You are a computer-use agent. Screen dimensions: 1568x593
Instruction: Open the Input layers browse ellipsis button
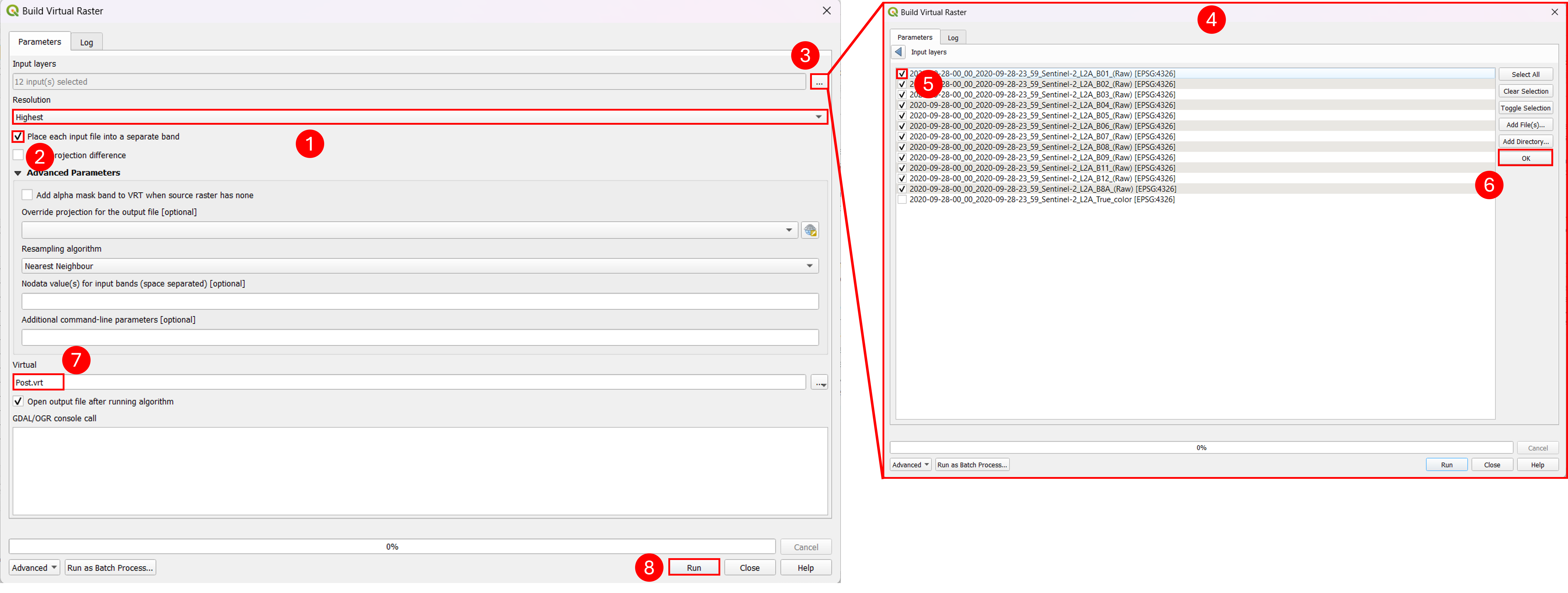click(x=819, y=82)
